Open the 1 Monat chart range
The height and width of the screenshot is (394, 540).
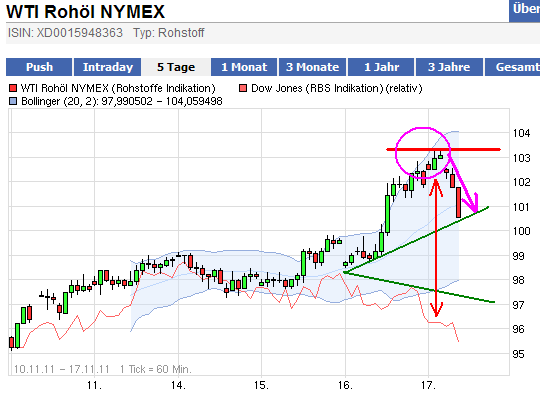(x=244, y=67)
